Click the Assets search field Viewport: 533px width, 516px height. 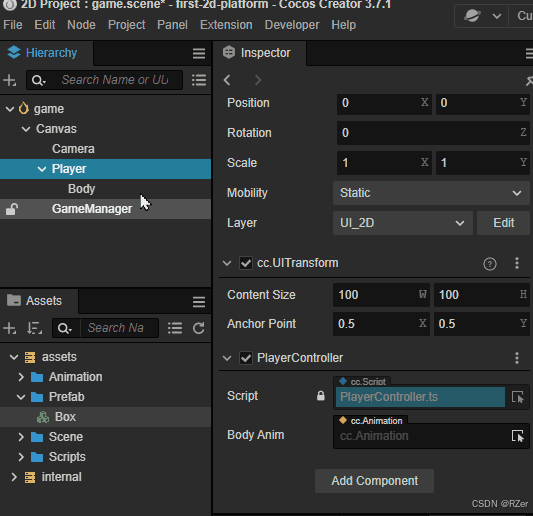[119, 328]
